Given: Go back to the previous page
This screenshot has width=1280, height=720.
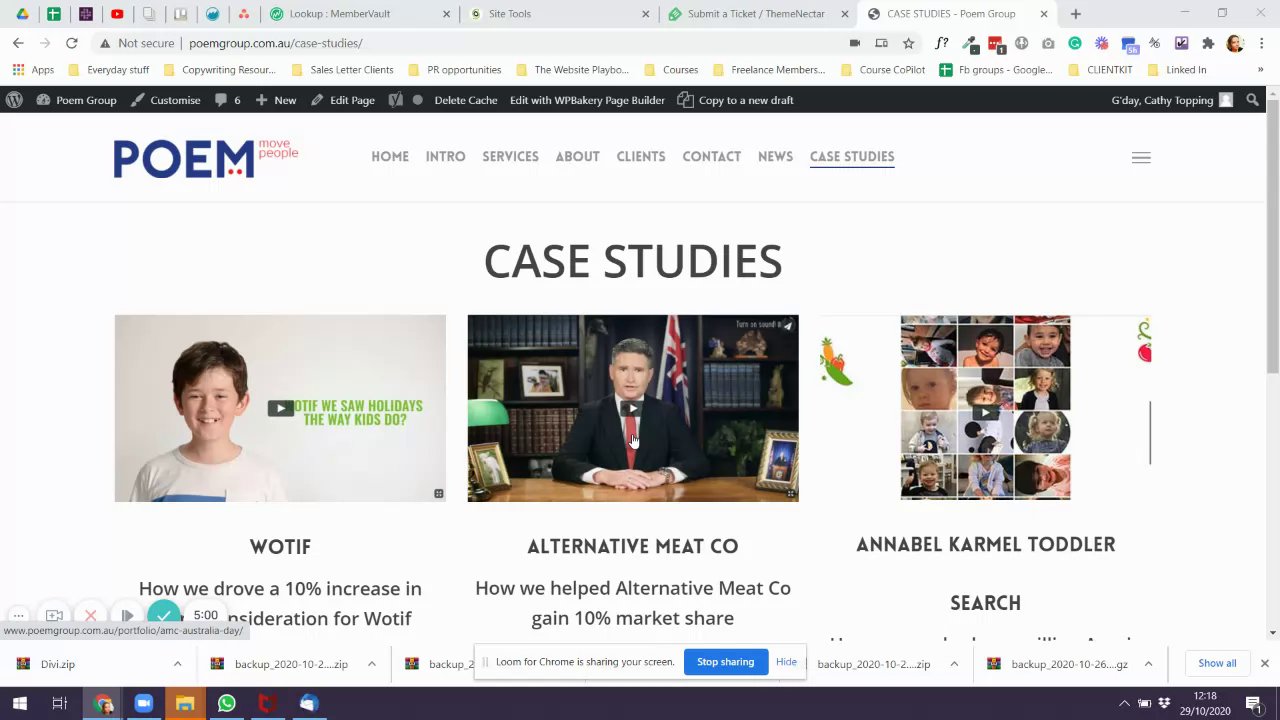Looking at the screenshot, I should pos(18,43).
